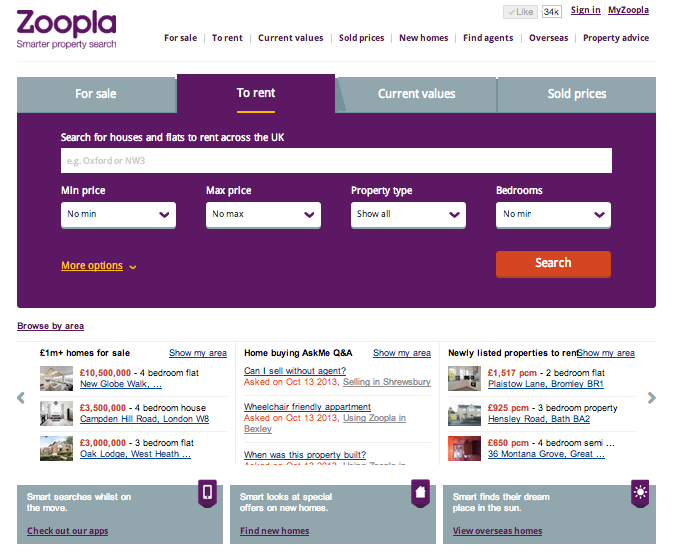
Task: Click the mobile phone apps icon
Action: coord(208,492)
